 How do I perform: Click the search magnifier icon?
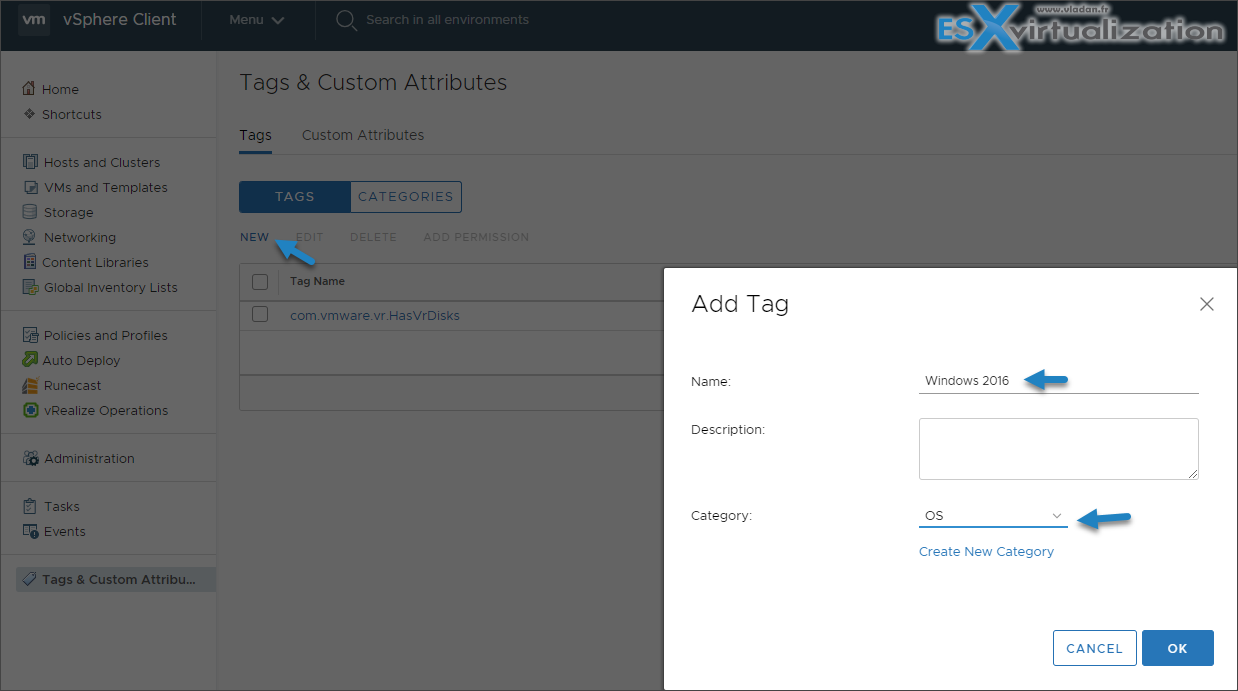(346, 20)
